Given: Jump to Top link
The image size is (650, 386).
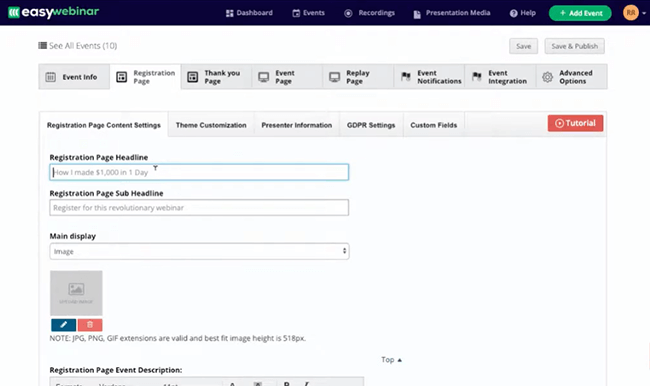Looking at the screenshot, I should (x=391, y=359).
